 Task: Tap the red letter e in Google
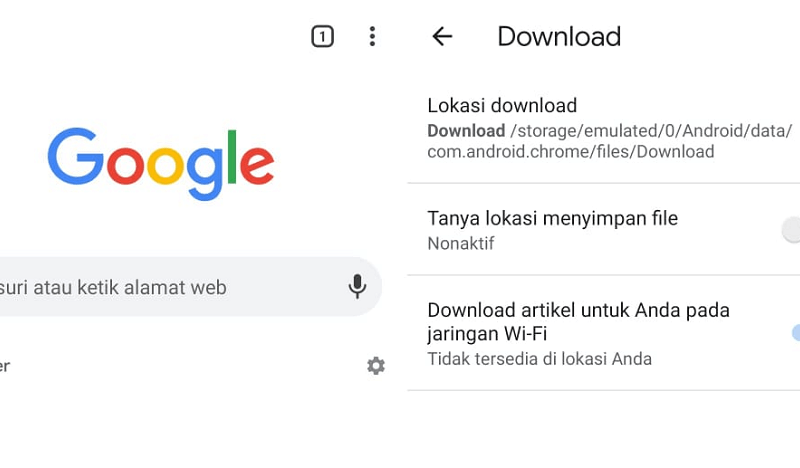pos(257,165)
